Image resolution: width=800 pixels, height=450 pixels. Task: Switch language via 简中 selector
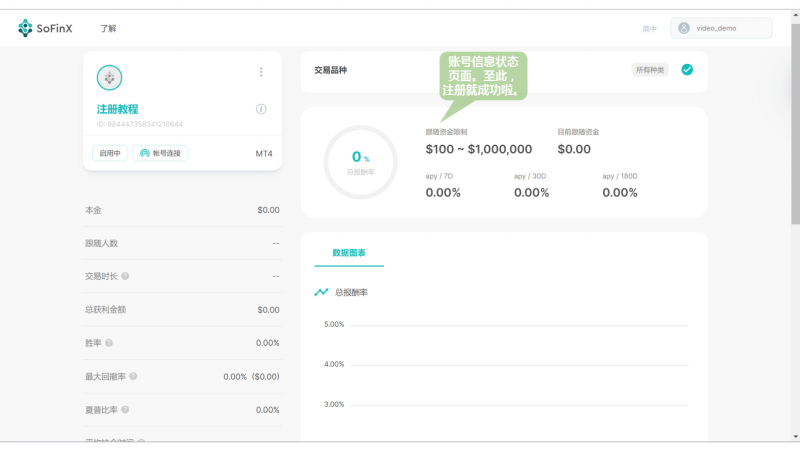click(x=649, y=29)
